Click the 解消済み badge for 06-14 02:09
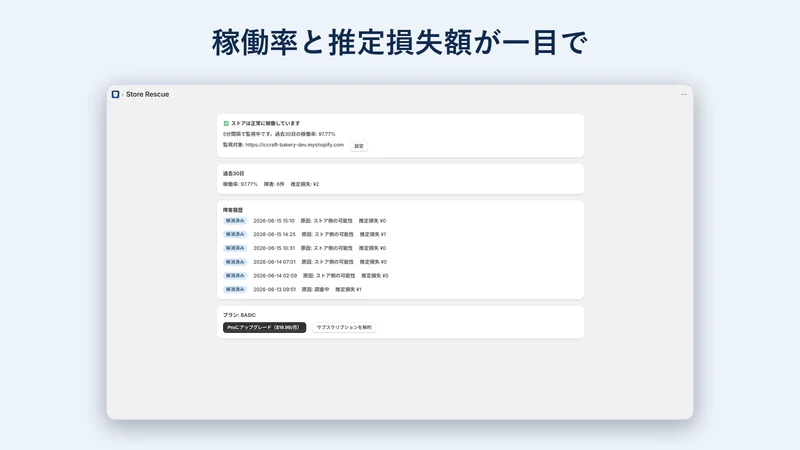The image size is (800, 450). (x=235, y=276)
